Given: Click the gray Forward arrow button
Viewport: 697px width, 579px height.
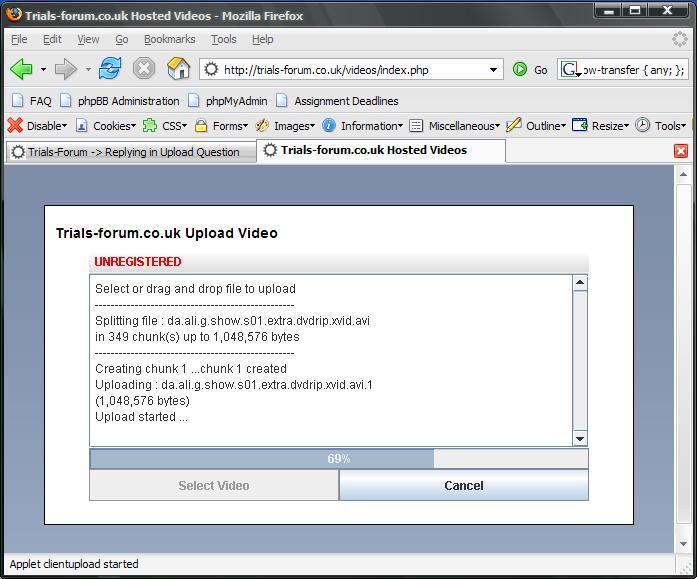Looking at the screenshot, I should pyautogui.click(x=66, y=69).
